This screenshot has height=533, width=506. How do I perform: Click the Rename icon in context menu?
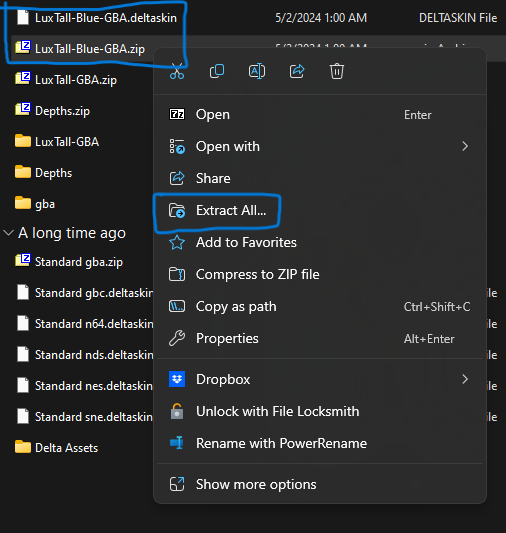(257, 71)
